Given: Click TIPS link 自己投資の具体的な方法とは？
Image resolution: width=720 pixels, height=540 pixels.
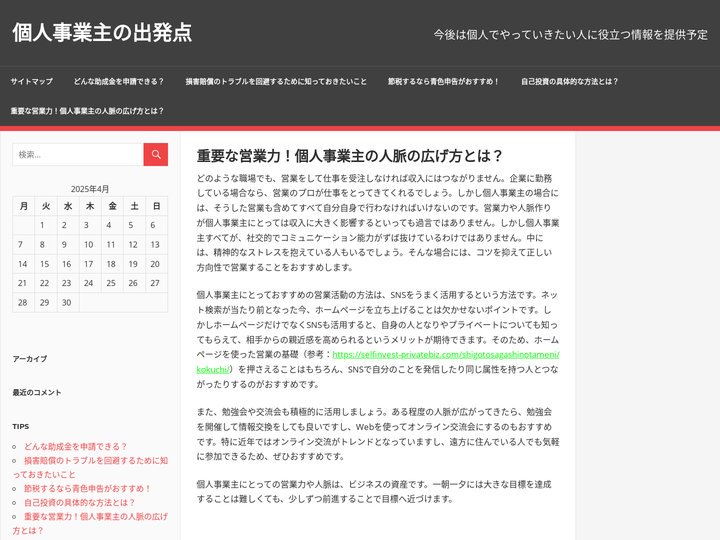Looking at the screenshot, I should click(x=79, y=502).
